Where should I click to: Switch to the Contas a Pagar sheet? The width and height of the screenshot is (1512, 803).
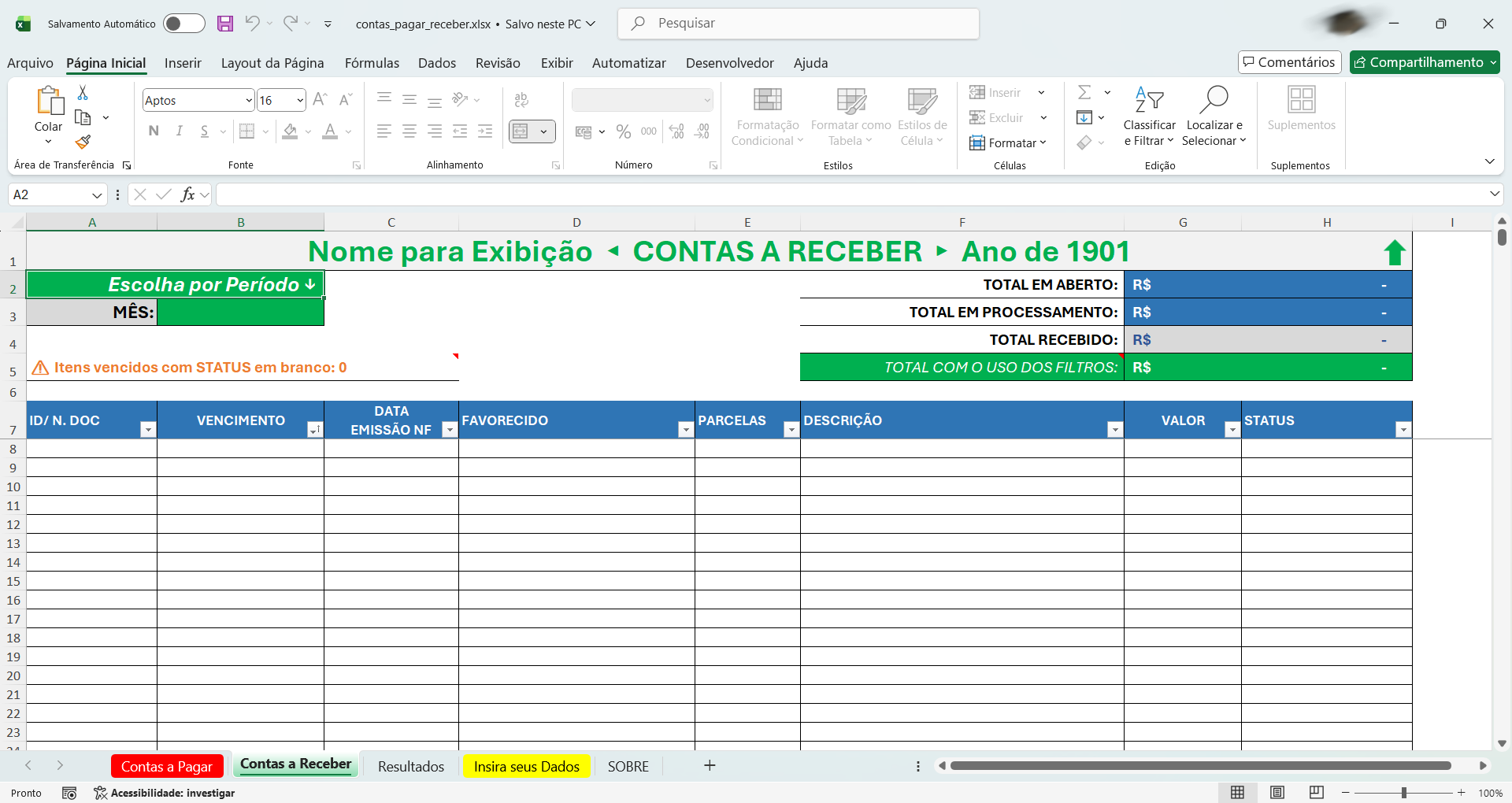[x=167, y=766]
